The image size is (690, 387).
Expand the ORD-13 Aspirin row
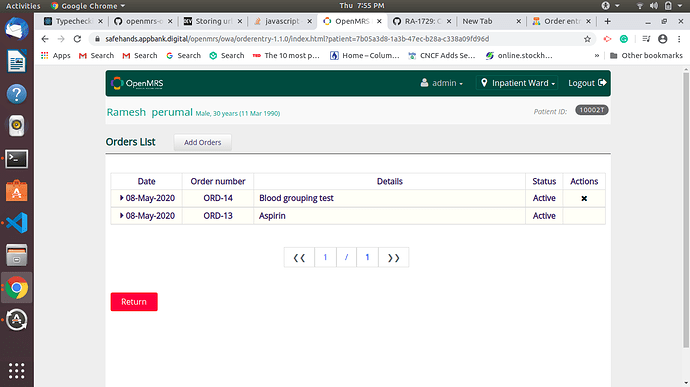[121, 216]
